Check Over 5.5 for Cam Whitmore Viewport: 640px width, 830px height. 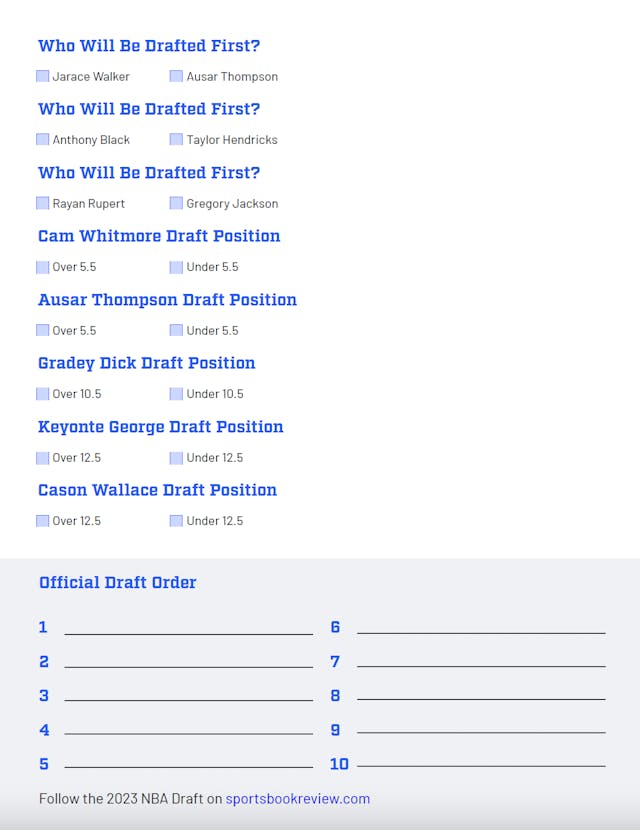pyautogui.click(x=43, y=267)
